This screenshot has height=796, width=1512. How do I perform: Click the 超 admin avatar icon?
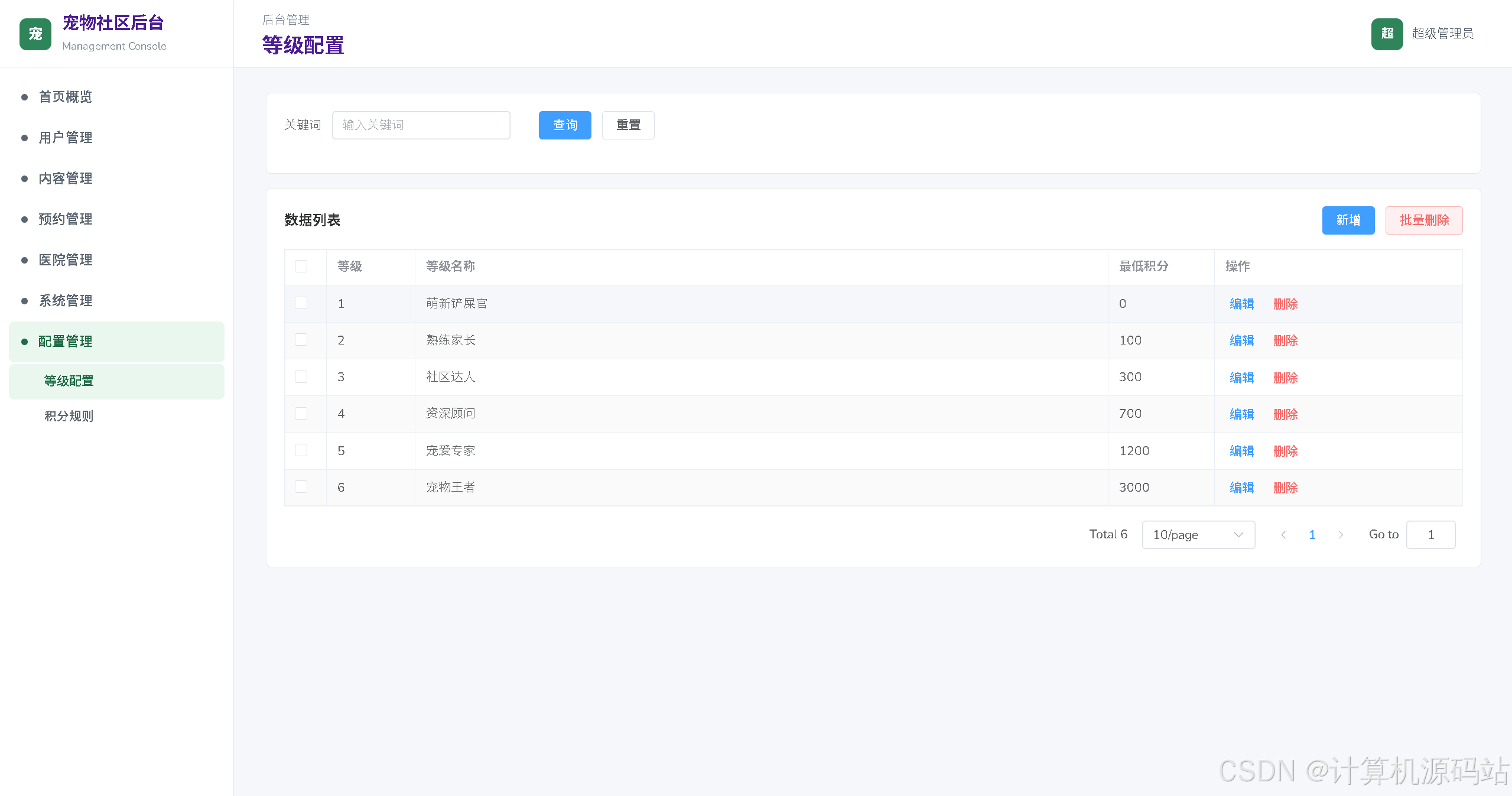(x=1387, y=34)
